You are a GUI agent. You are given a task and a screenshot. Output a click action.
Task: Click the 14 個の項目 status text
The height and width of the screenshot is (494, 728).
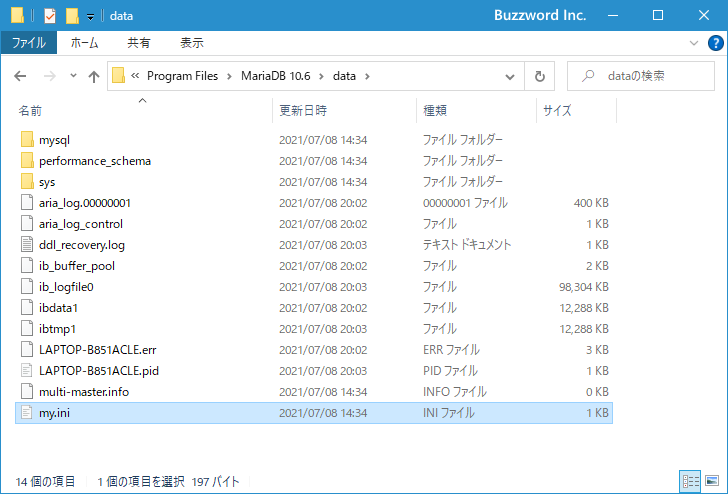(x=45, y=481)
